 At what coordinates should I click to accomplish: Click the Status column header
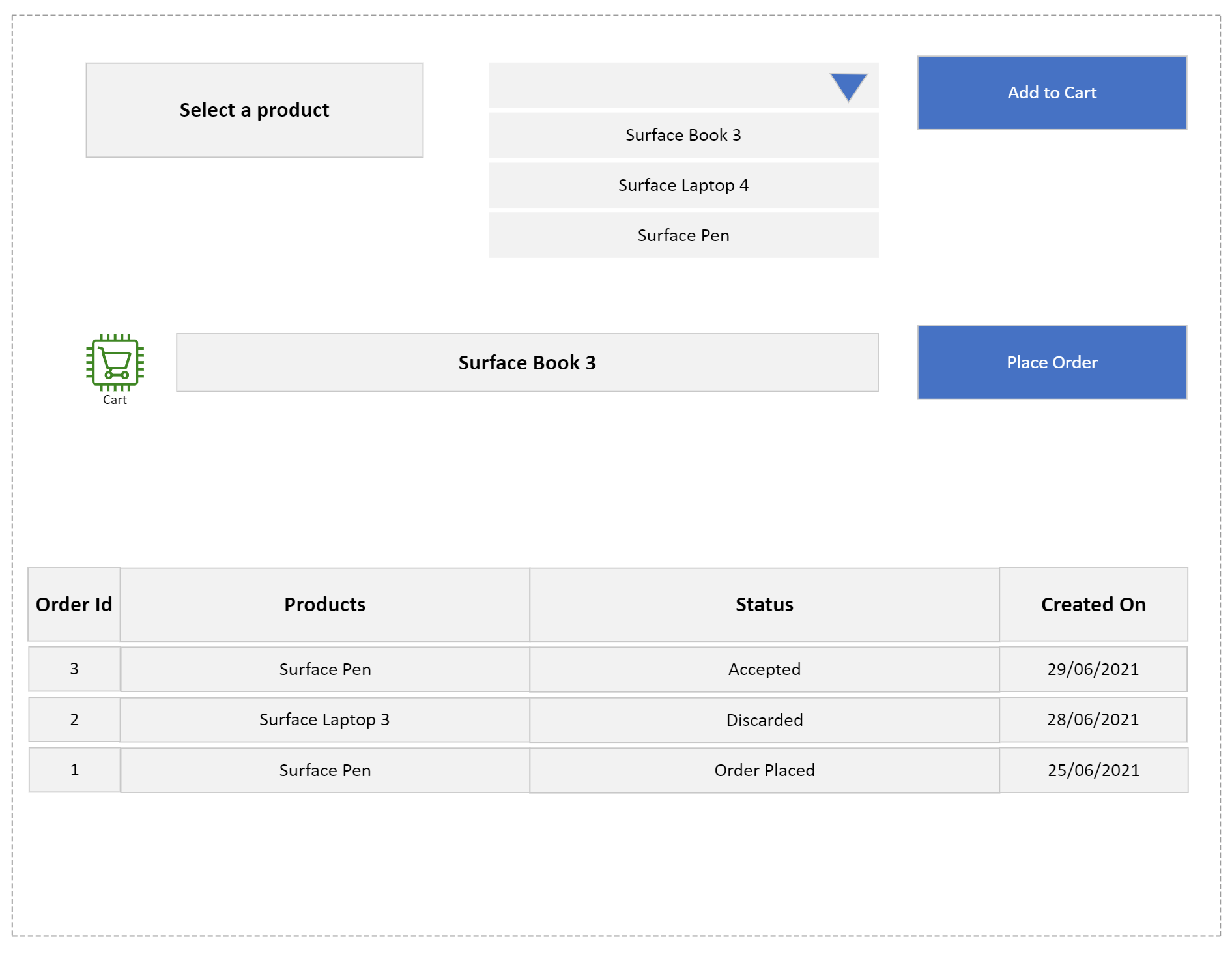pyautogui.click(x=764, y=604)
